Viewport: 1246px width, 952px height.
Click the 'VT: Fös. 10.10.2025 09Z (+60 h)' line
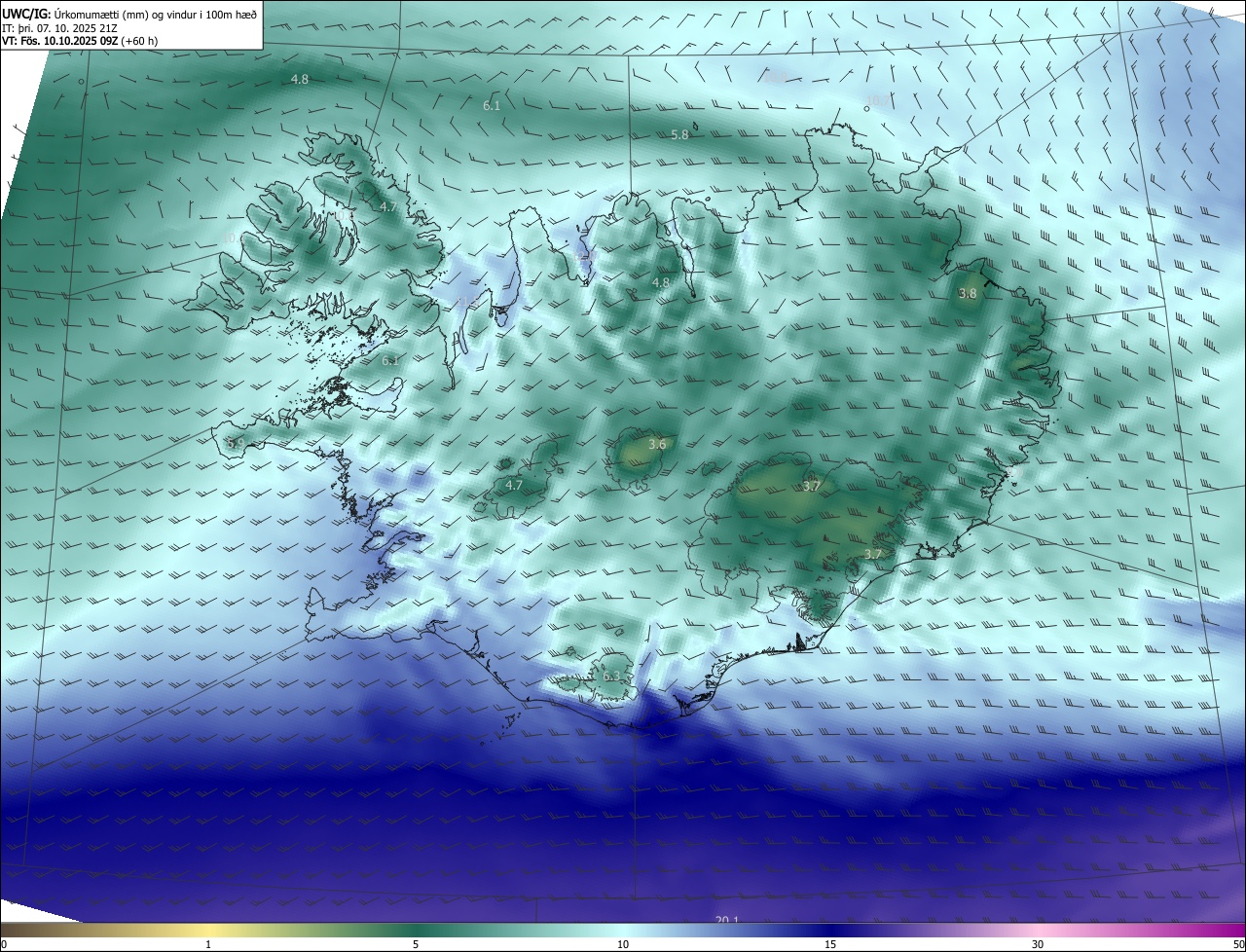pyautogui.click(x=80, y=41)
